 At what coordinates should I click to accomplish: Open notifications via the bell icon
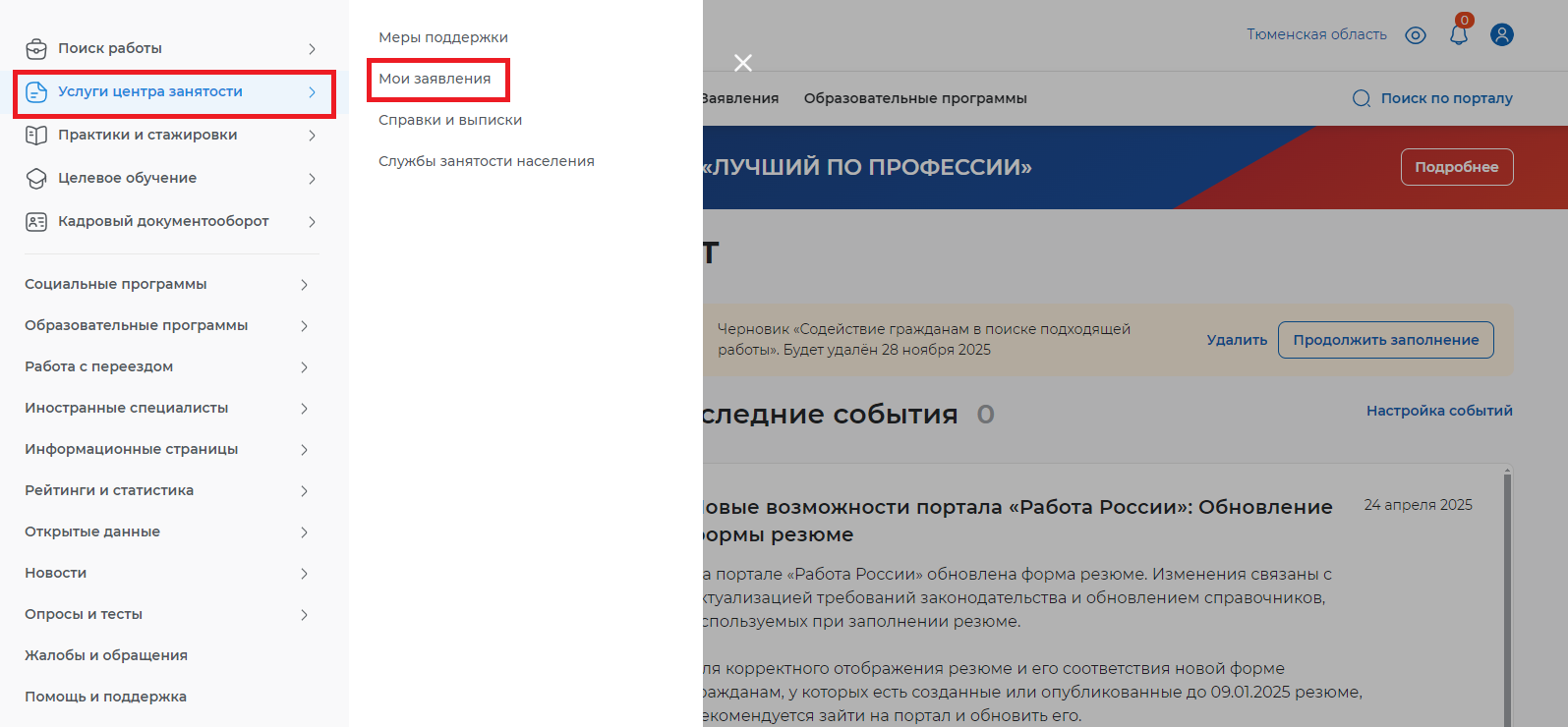point(1459,34)
